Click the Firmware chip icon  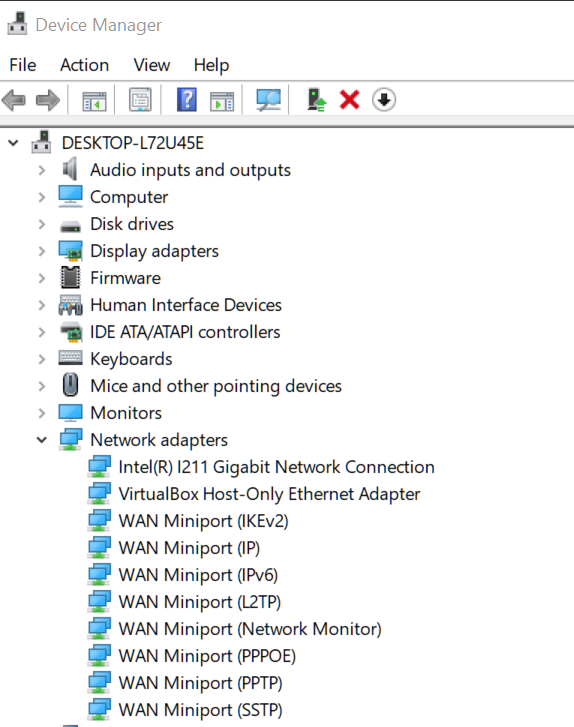click(70, 277)
